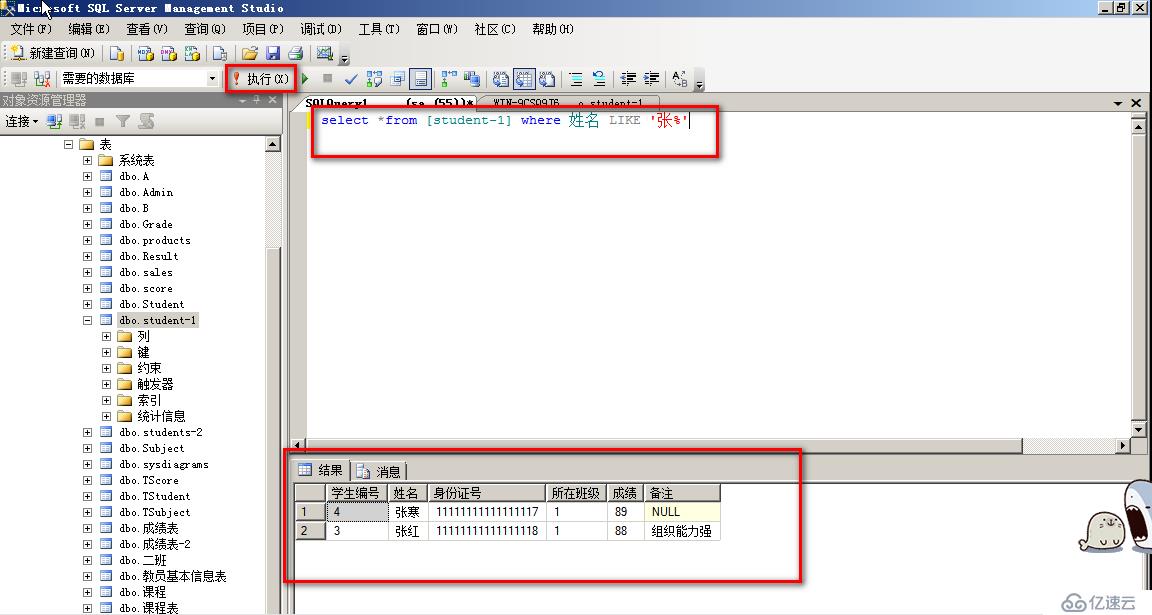Select the dbo.products table
1152x615 pixels.
155,240
